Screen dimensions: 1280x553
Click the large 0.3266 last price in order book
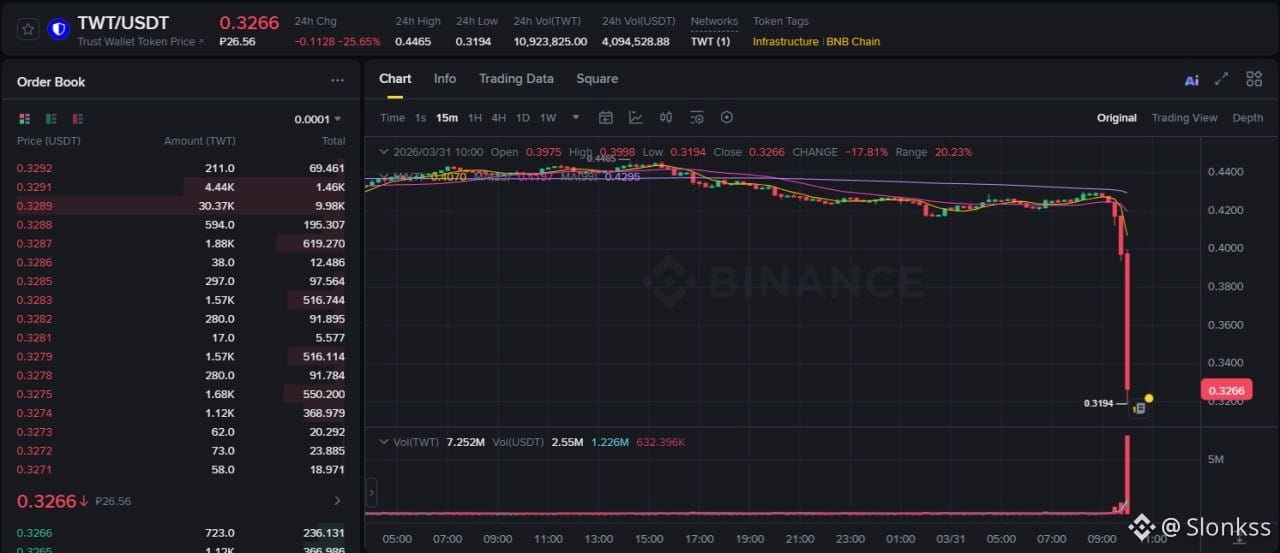click(x=46, y=501)
